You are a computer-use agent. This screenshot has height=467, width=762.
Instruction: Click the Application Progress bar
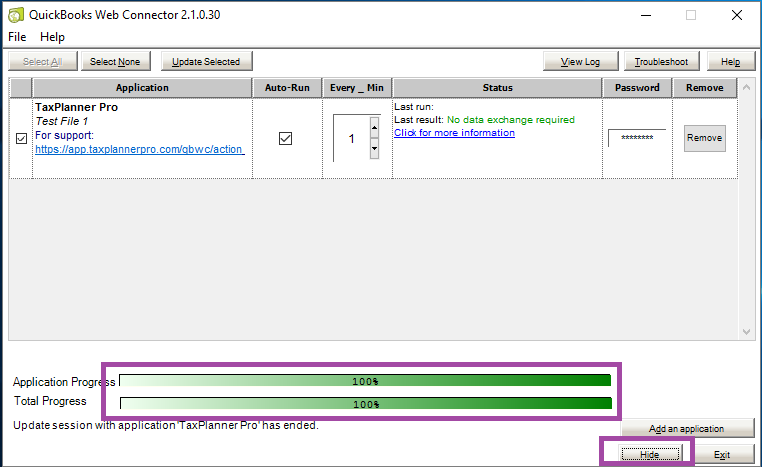[365, 381]
